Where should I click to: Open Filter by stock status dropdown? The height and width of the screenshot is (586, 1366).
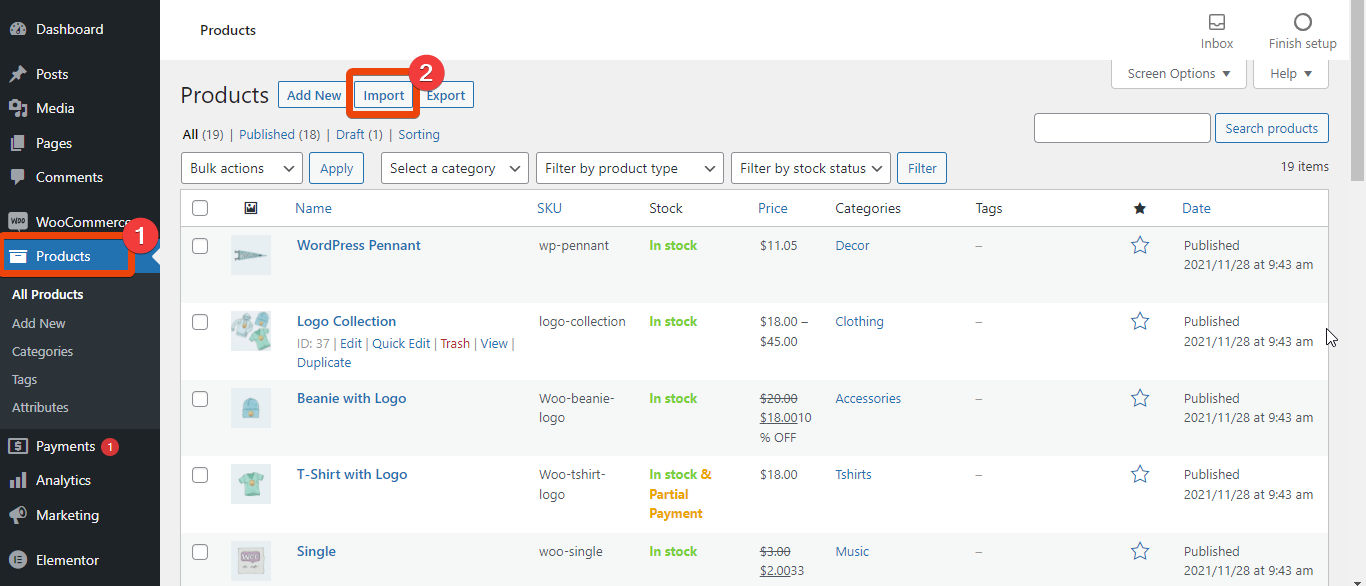click(810, 168)
